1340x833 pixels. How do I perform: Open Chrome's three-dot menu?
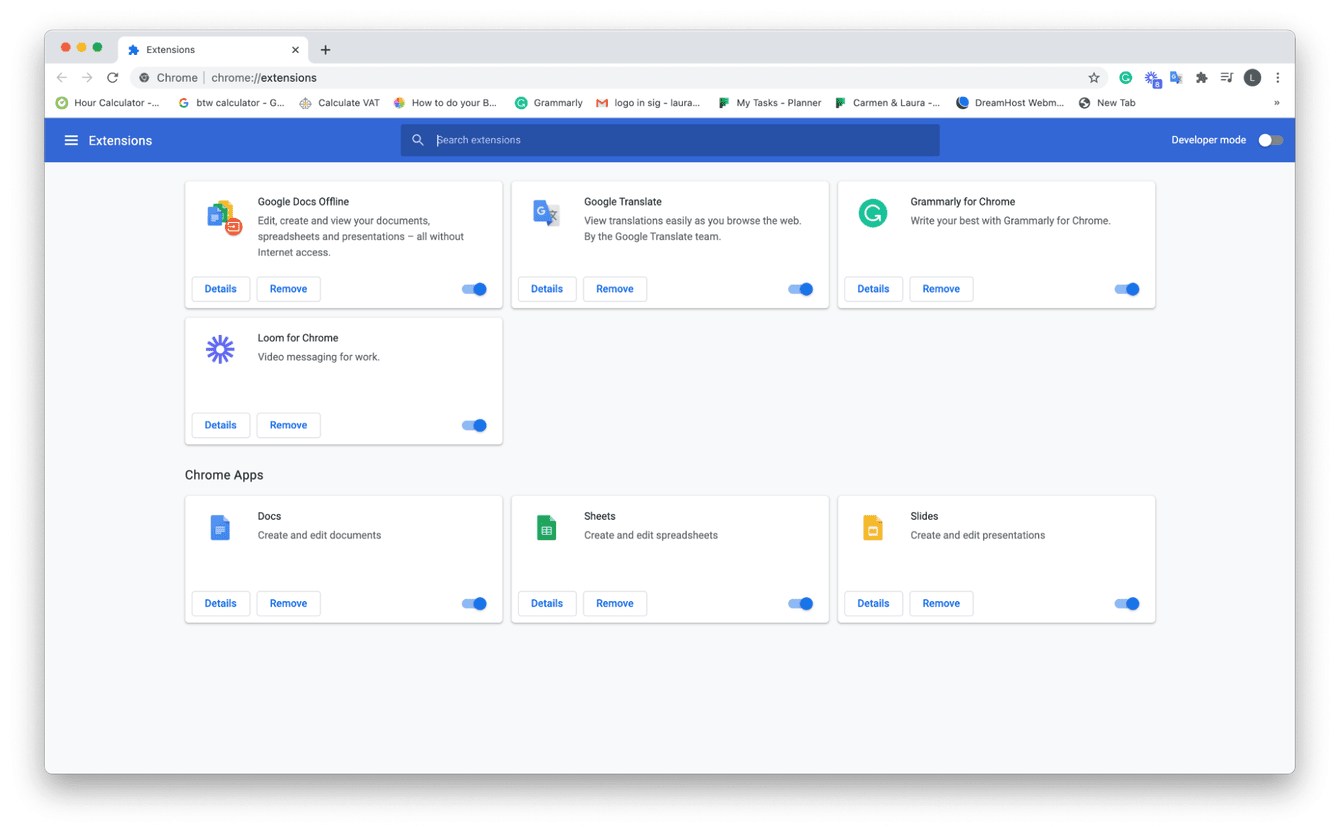(1277, 77)
